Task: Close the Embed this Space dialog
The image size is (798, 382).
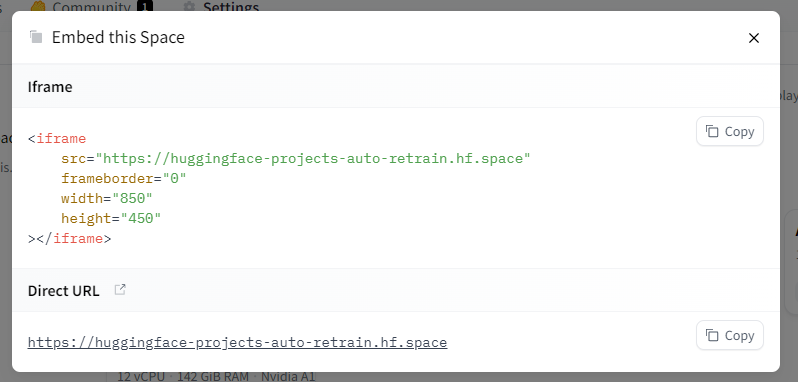Action: (x=753, y=38)
